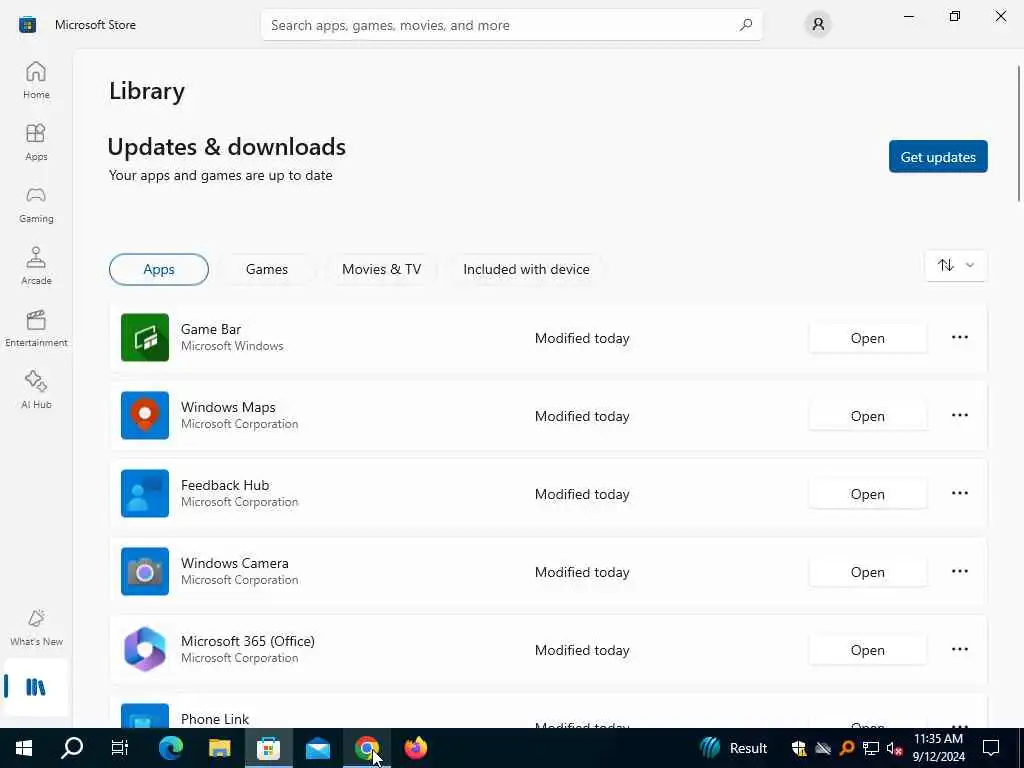This screenshot has height=768, width=1024.
Task: Select the Library icon in sidebar
Action: tap(36, 687)
